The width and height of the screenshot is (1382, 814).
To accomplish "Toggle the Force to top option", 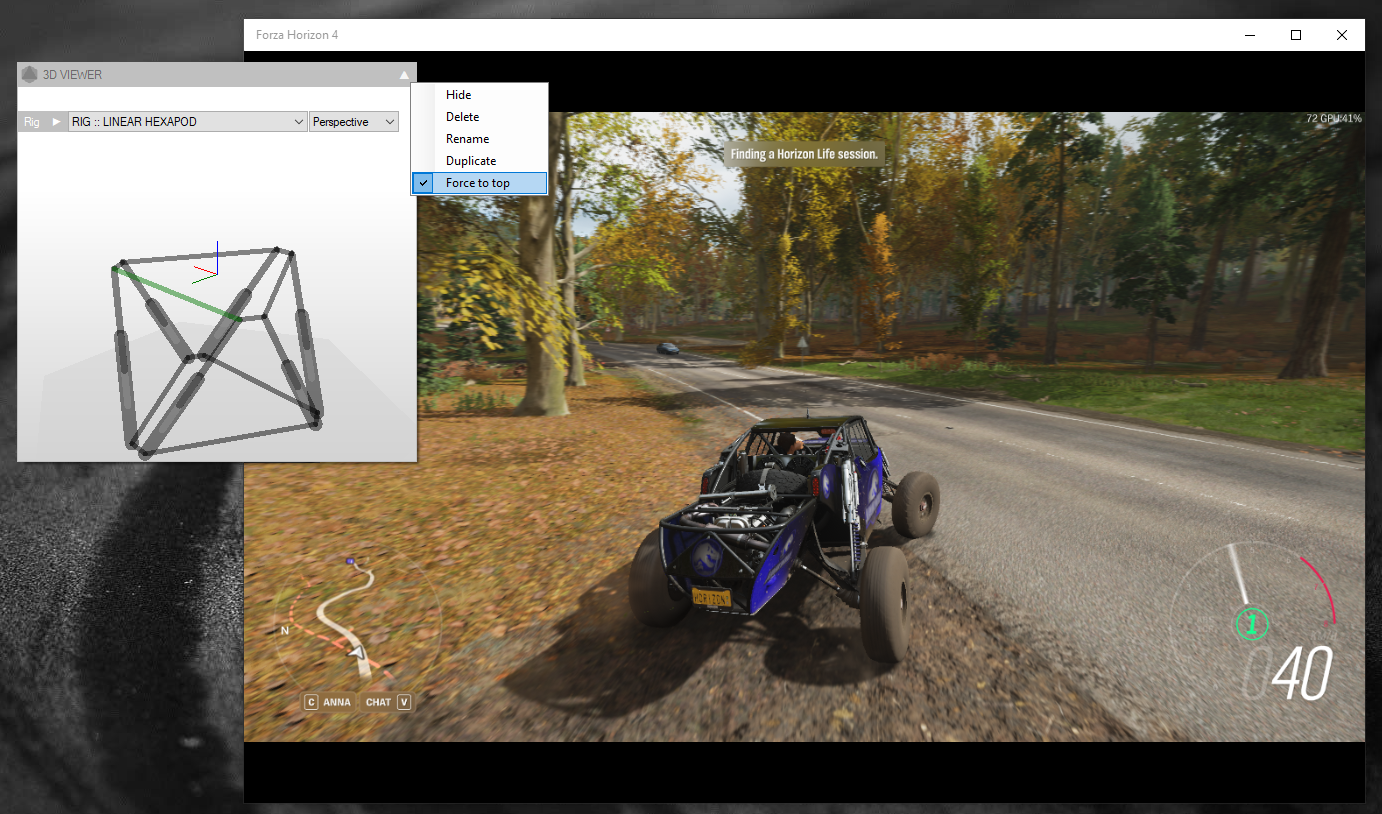I will pyautogui.click(x=480, y=183).
